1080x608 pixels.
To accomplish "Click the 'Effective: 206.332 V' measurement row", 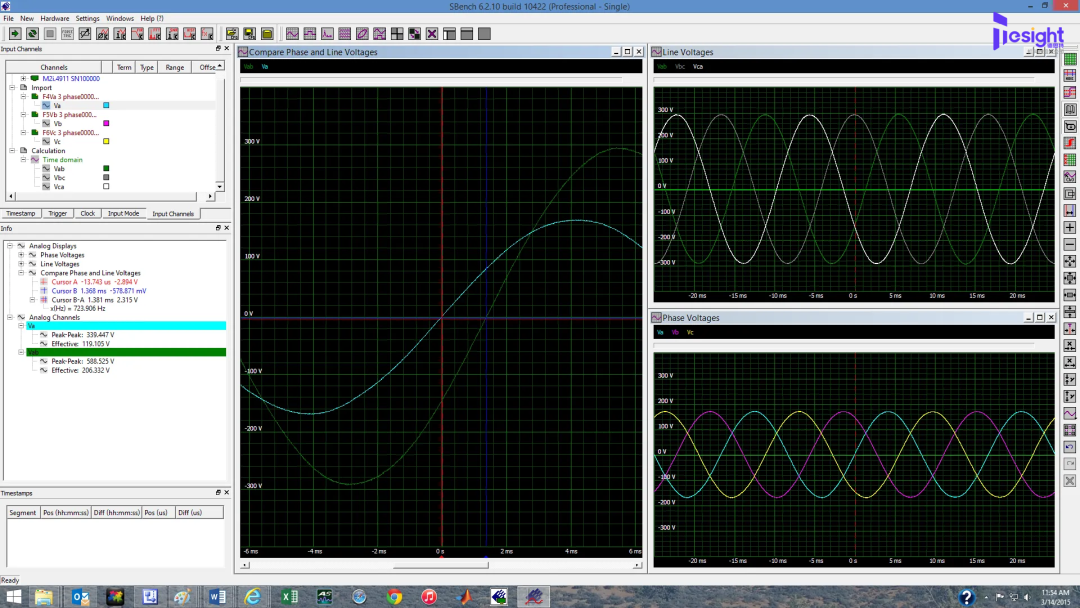I will pos(80,370).
